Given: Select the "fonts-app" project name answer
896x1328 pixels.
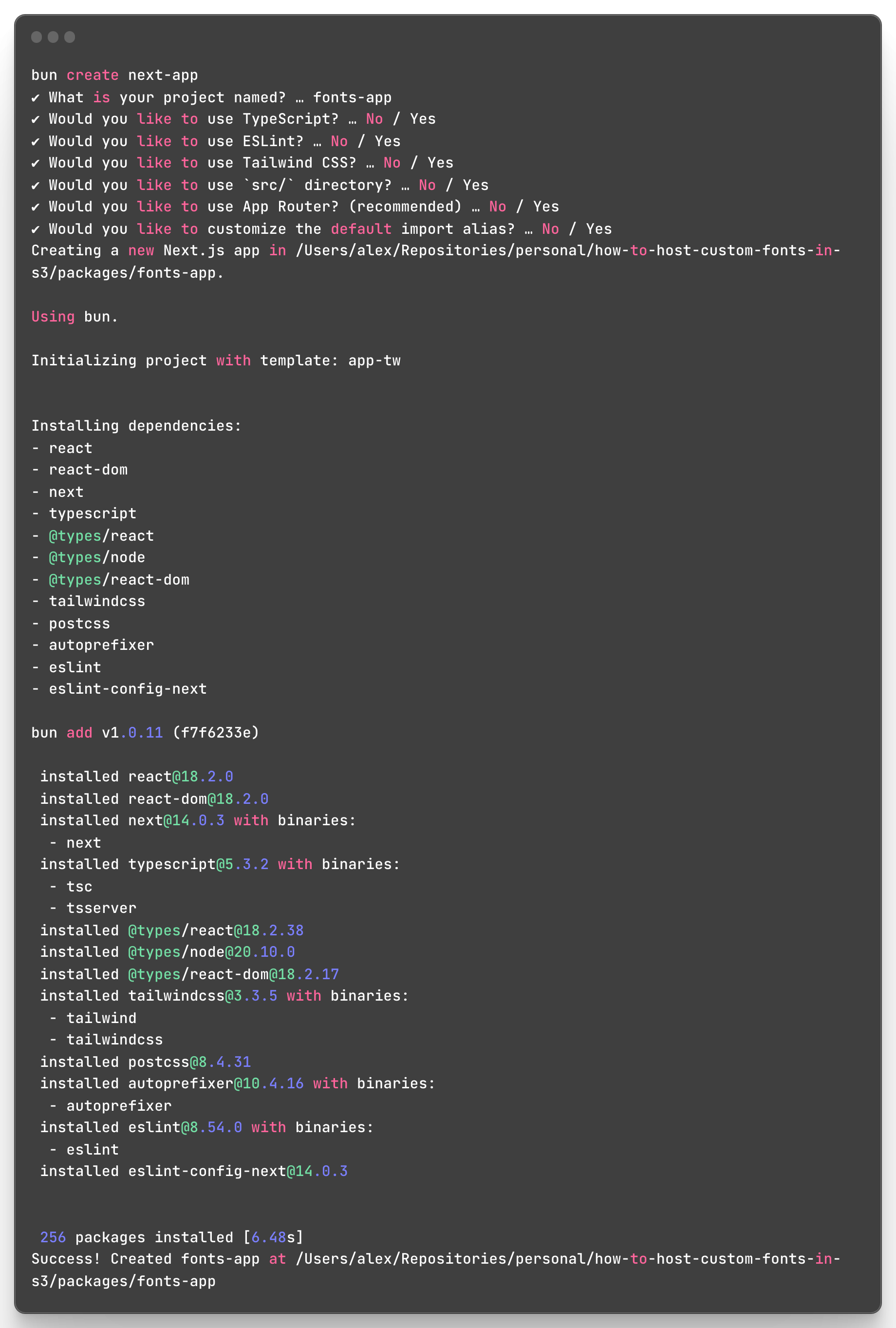Looking at the screenshot, I should [x=353, y=97].
